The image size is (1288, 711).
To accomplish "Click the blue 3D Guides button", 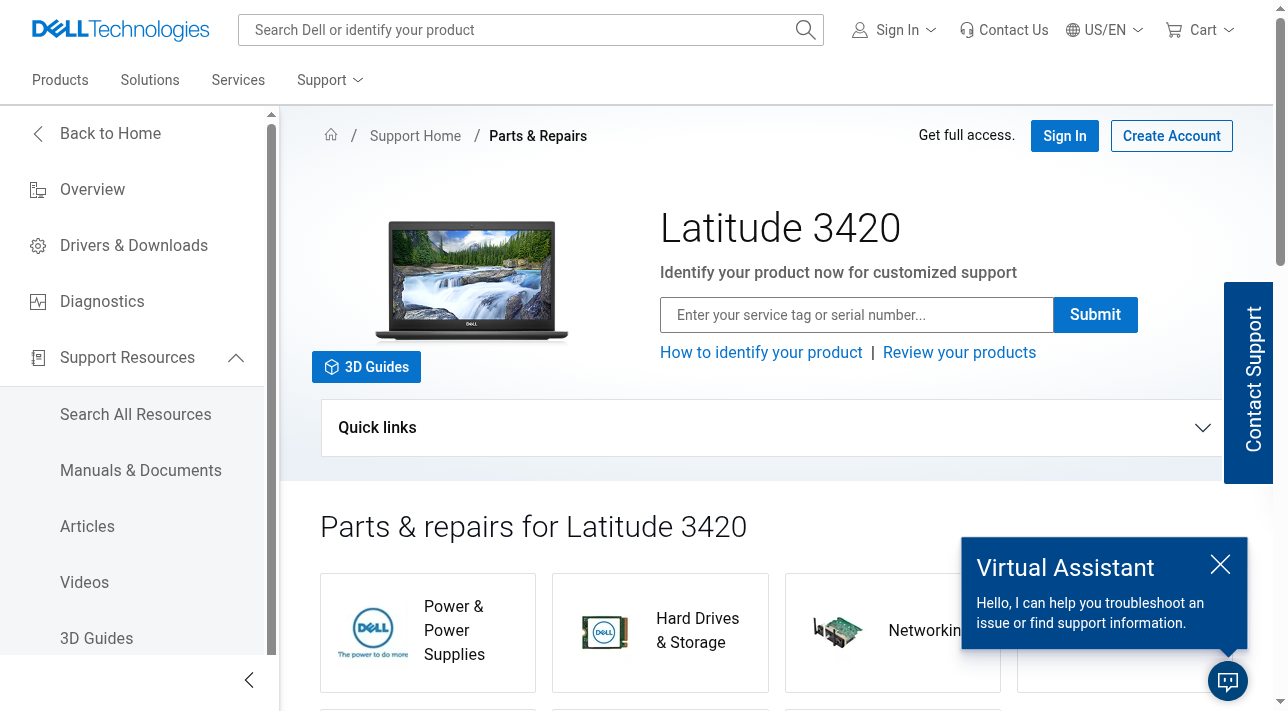I will (366, 367).
